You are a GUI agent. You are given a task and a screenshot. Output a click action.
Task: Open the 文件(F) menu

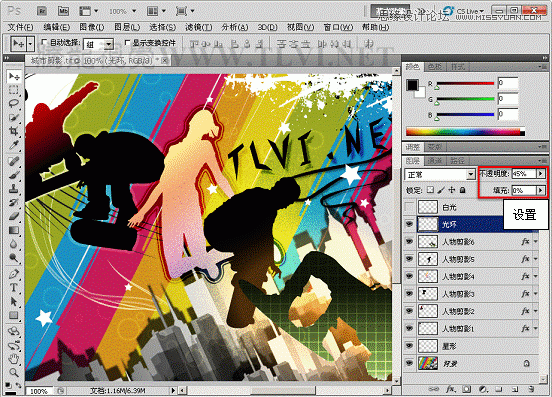(20, 27)
